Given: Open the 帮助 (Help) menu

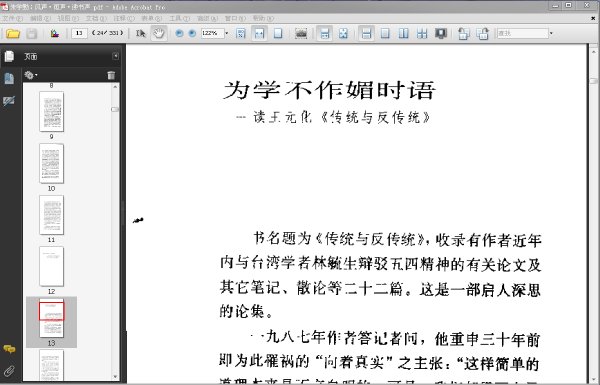Looking at the screenshot, I should click(263, 18).
